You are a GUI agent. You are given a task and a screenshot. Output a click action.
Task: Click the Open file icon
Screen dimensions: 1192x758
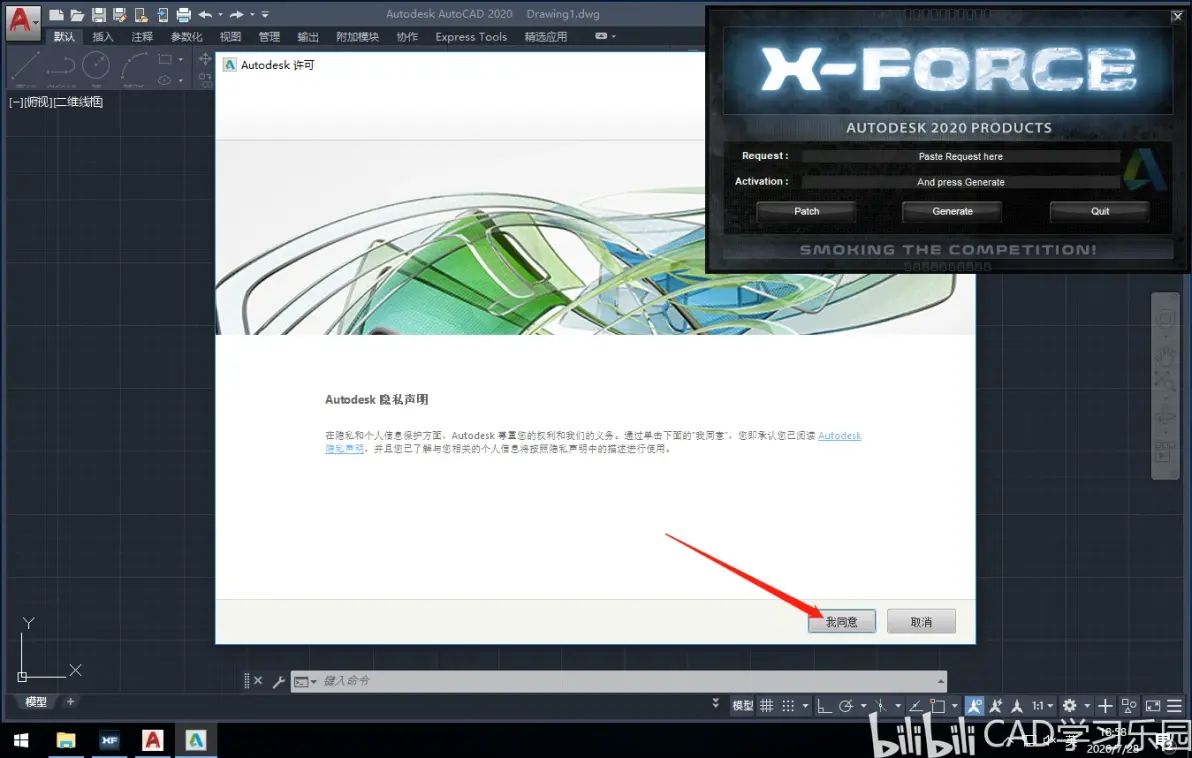click(x=77, y=14)
